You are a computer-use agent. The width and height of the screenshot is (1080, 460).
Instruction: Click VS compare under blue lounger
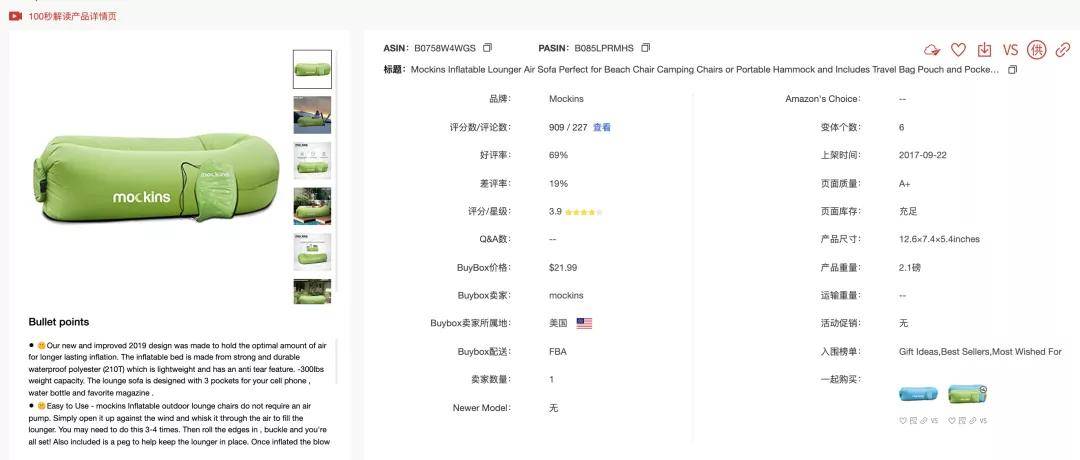935,420
